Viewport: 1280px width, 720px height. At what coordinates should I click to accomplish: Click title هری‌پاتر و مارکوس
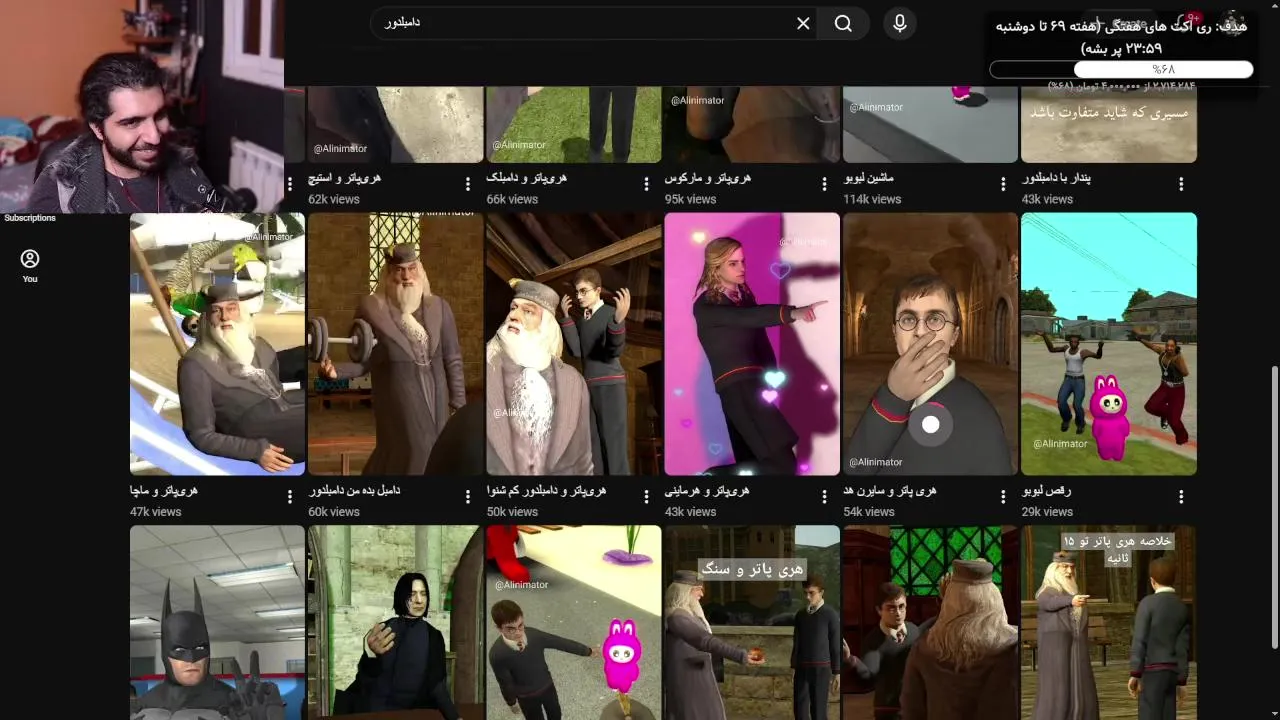coord(707,178)
